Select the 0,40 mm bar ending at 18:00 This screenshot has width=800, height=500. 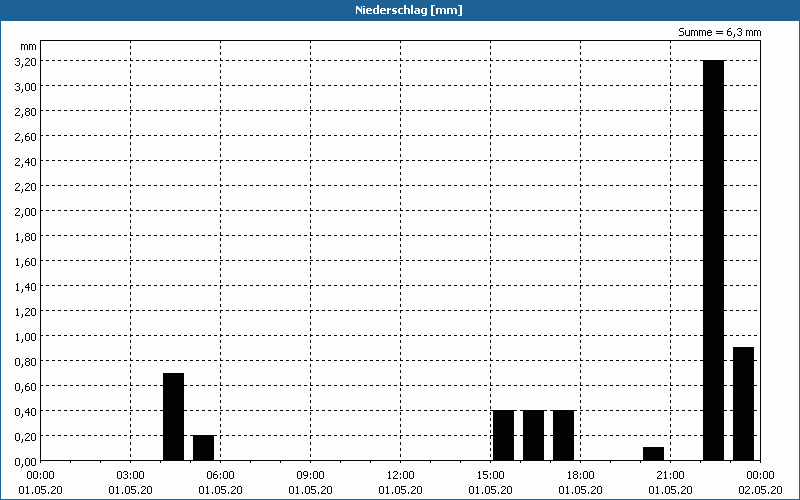click(x=563, y=435)
